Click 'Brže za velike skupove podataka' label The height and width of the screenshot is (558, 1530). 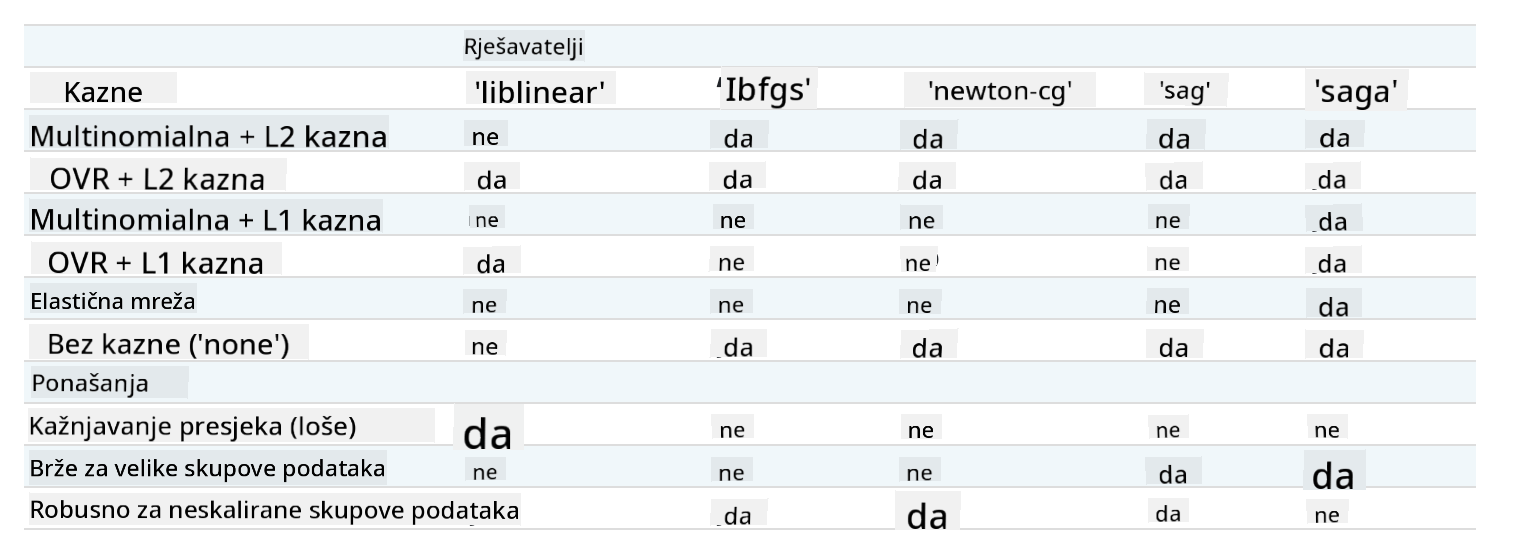coord(208,468)
